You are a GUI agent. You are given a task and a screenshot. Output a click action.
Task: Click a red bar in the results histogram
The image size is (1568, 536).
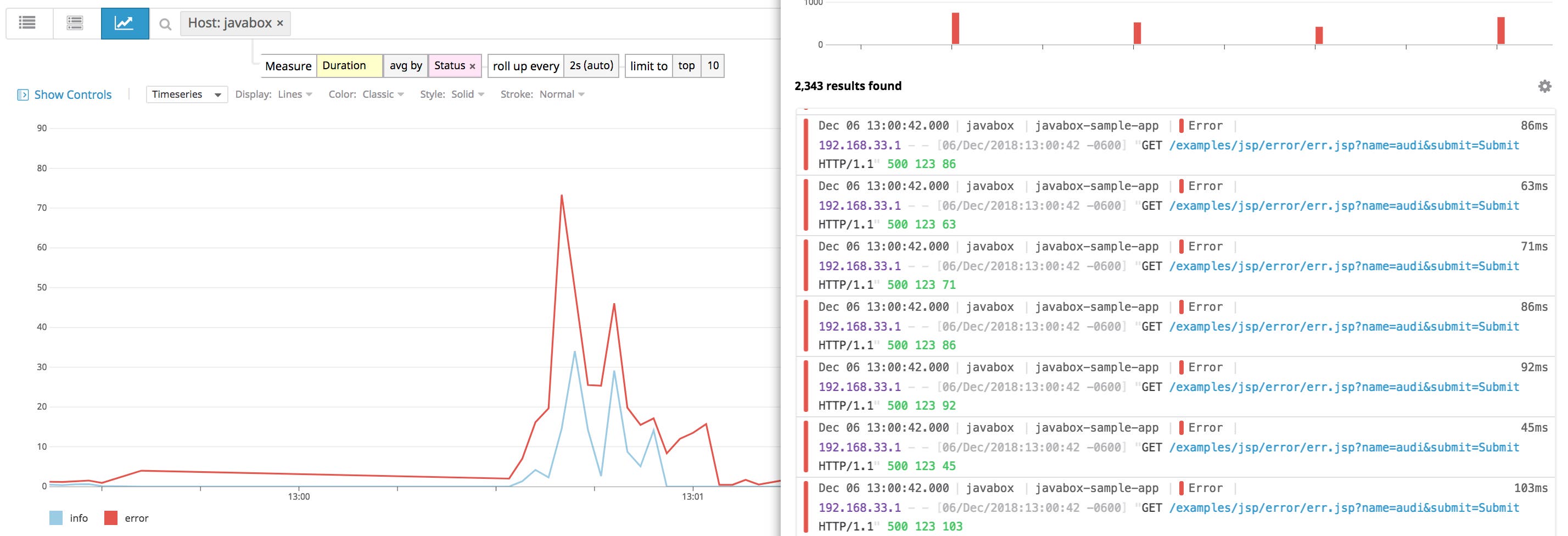[955, 27]
